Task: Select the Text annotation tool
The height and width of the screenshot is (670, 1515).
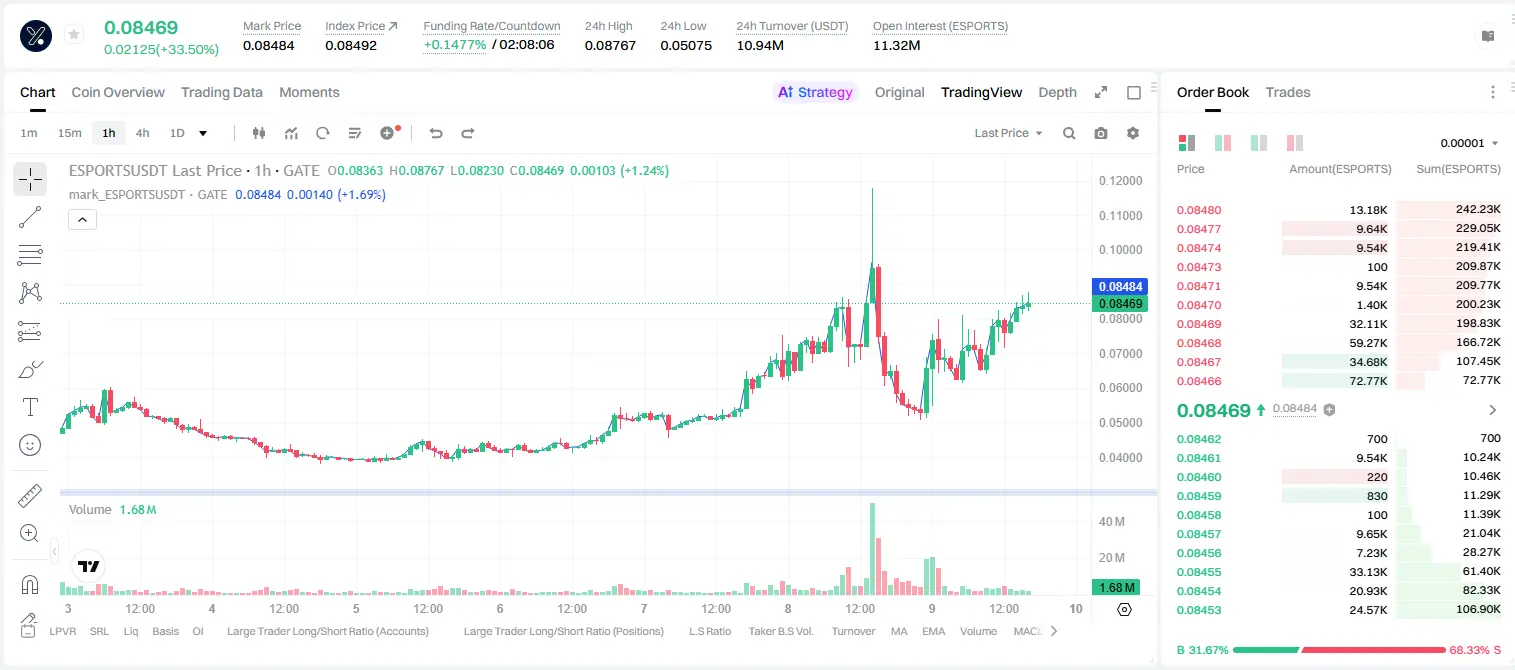Action: point(30,407)
